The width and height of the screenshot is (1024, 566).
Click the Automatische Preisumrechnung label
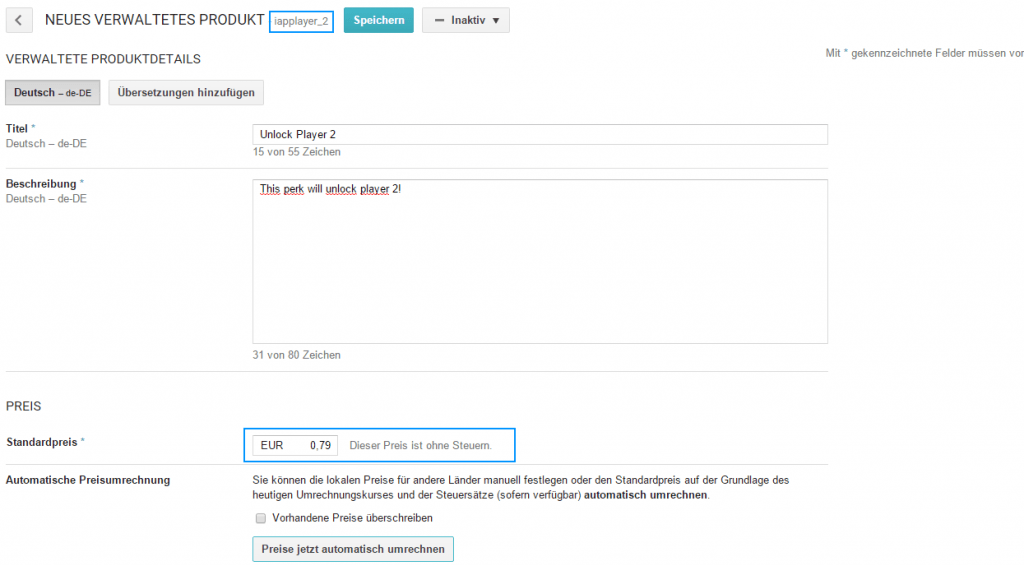88,480
